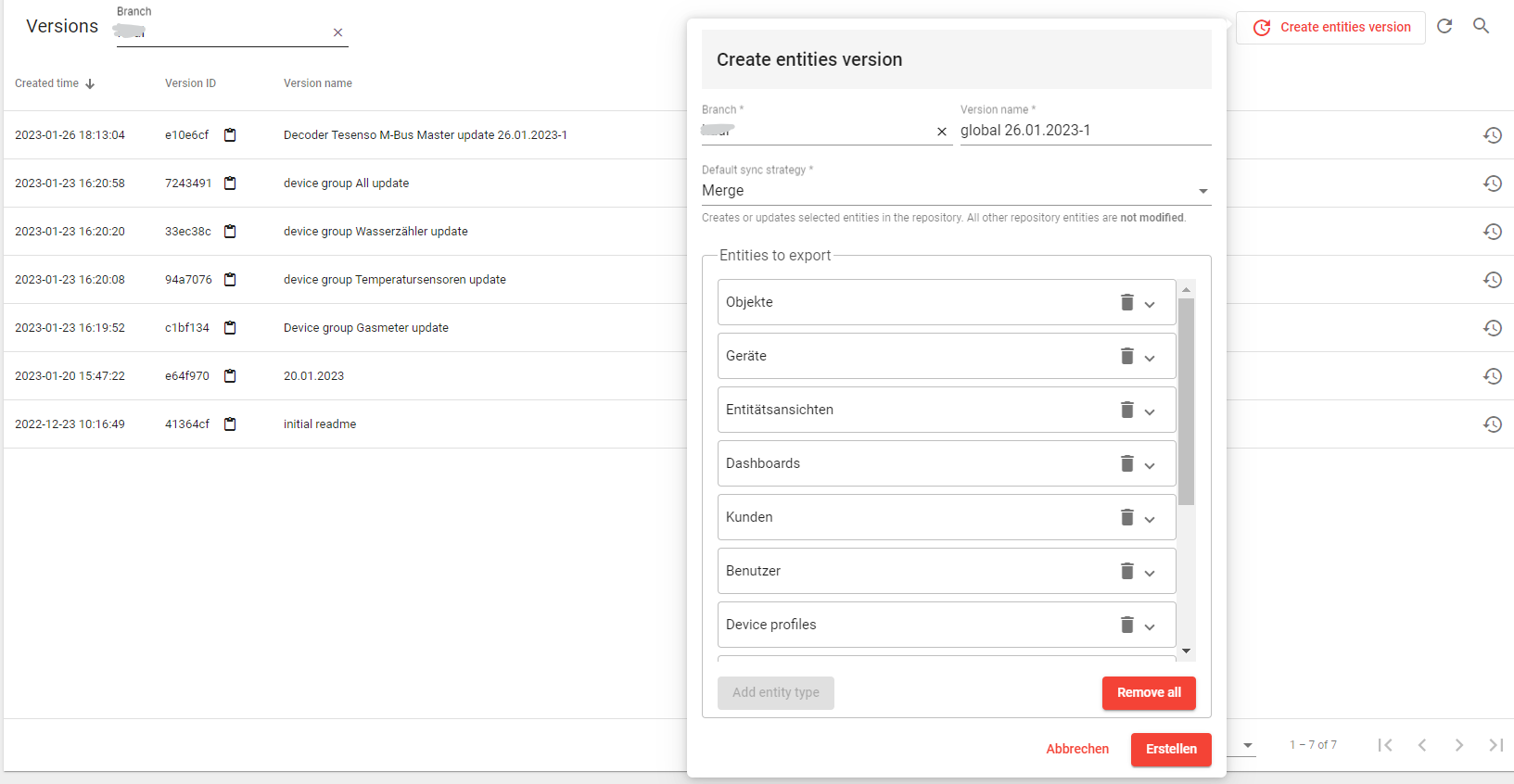Expand the Kunden entity settings
This screenshot has width=1514, height=784.
[x=1150, y=519]
